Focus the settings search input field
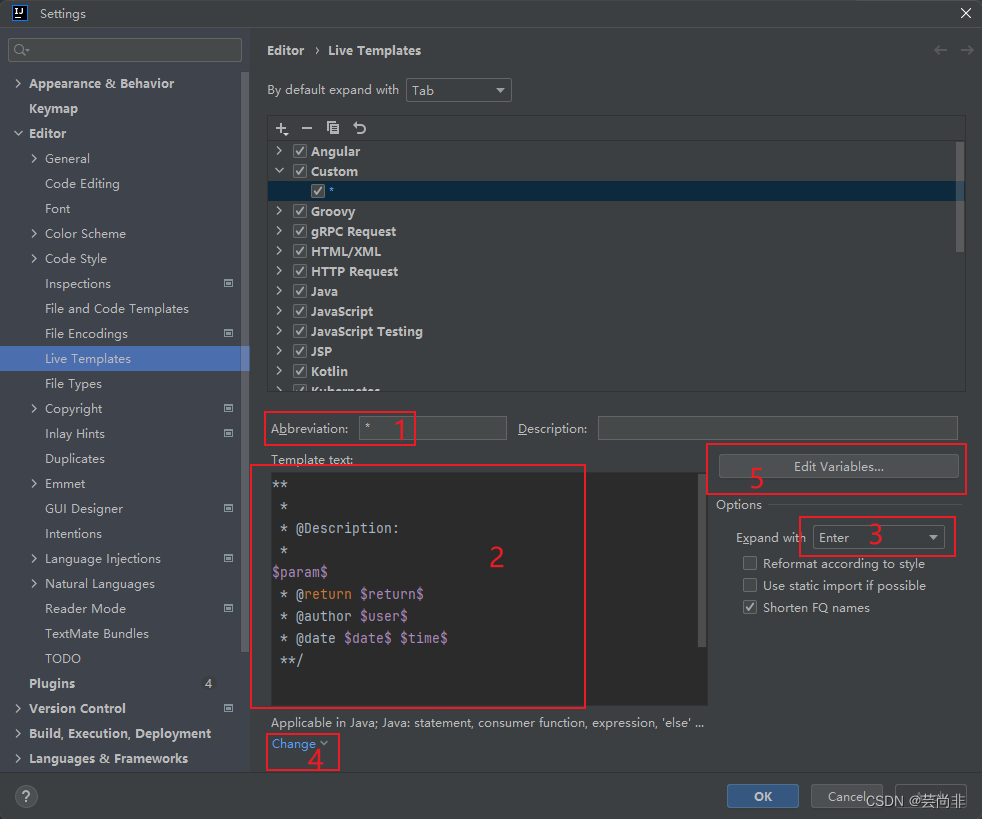This screenshot has width=982, height=819. coord(125,50)
